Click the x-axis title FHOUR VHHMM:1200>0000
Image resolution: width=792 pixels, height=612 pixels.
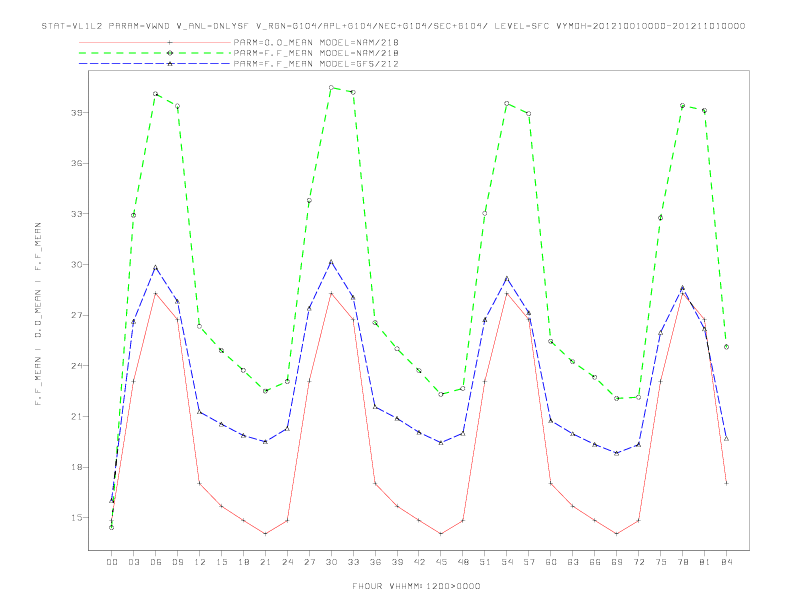(x=416, y=586)
